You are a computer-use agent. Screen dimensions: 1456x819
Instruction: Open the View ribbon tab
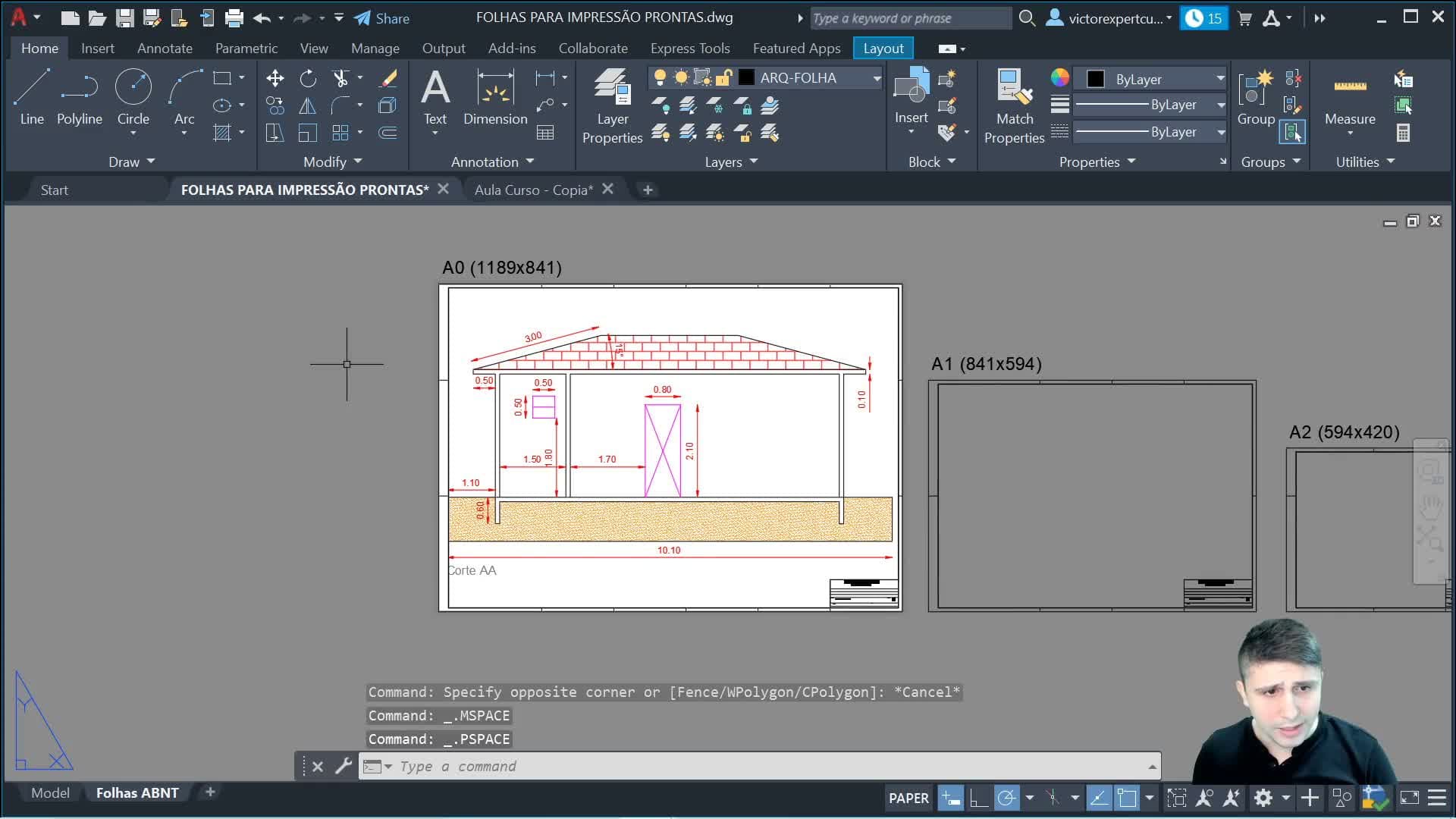[314, 48]
